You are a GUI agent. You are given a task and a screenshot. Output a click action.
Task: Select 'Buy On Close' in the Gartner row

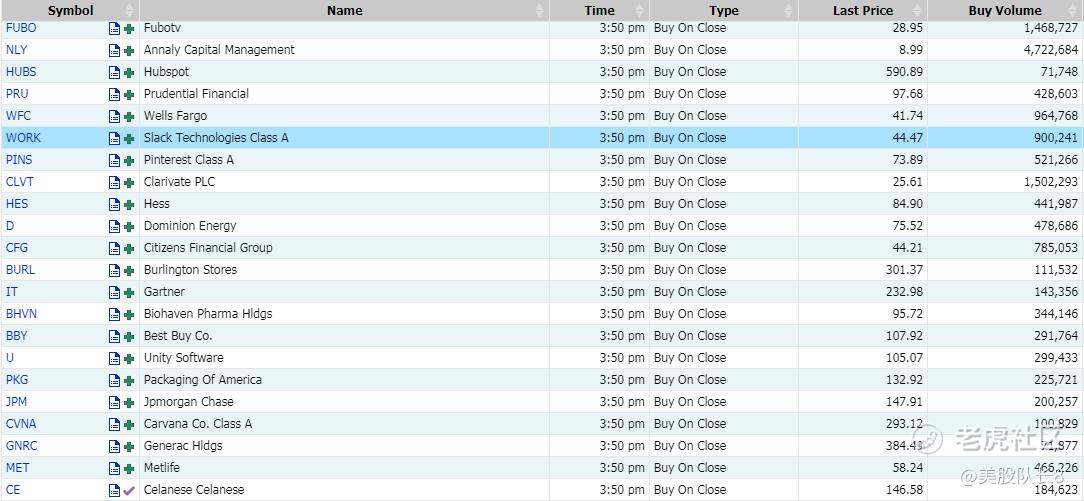[690, 292]
